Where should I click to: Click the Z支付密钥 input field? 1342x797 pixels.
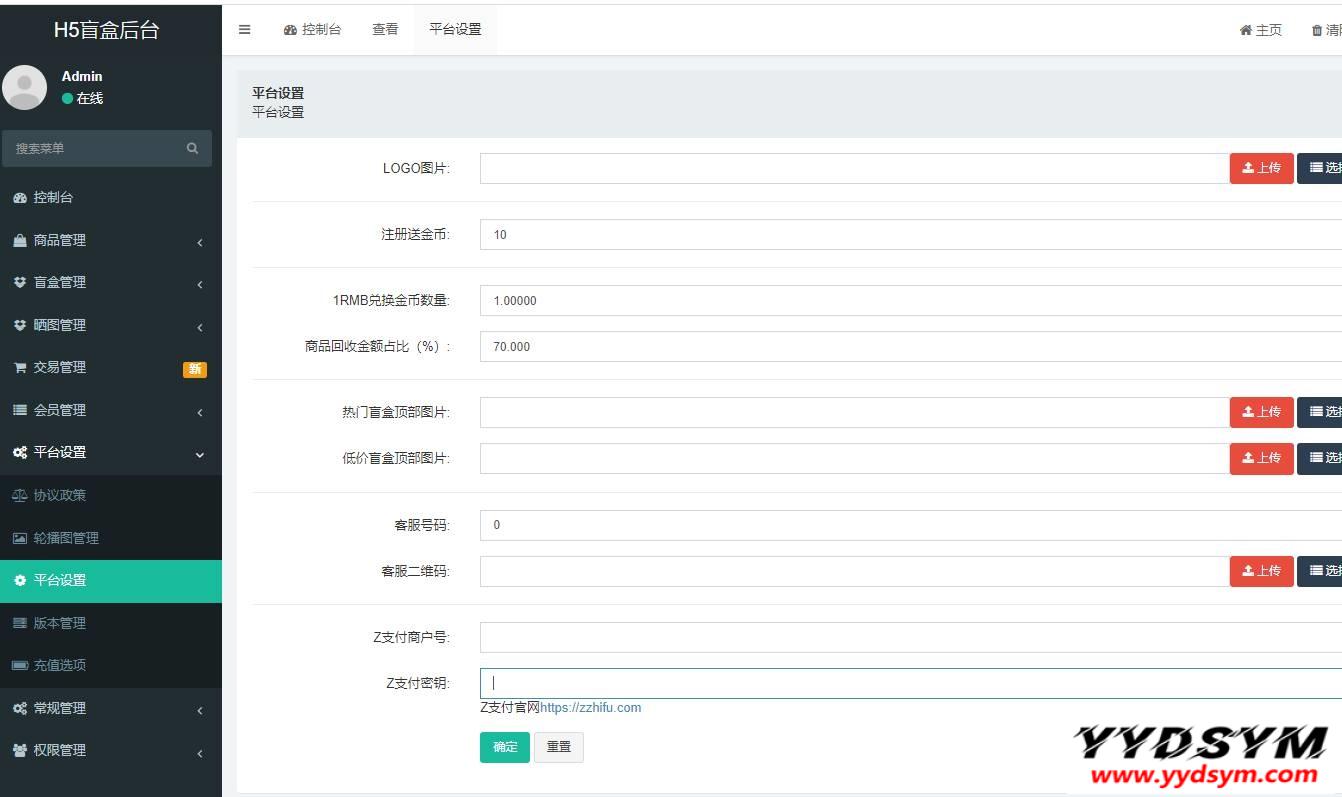click(x=911, y=683)
